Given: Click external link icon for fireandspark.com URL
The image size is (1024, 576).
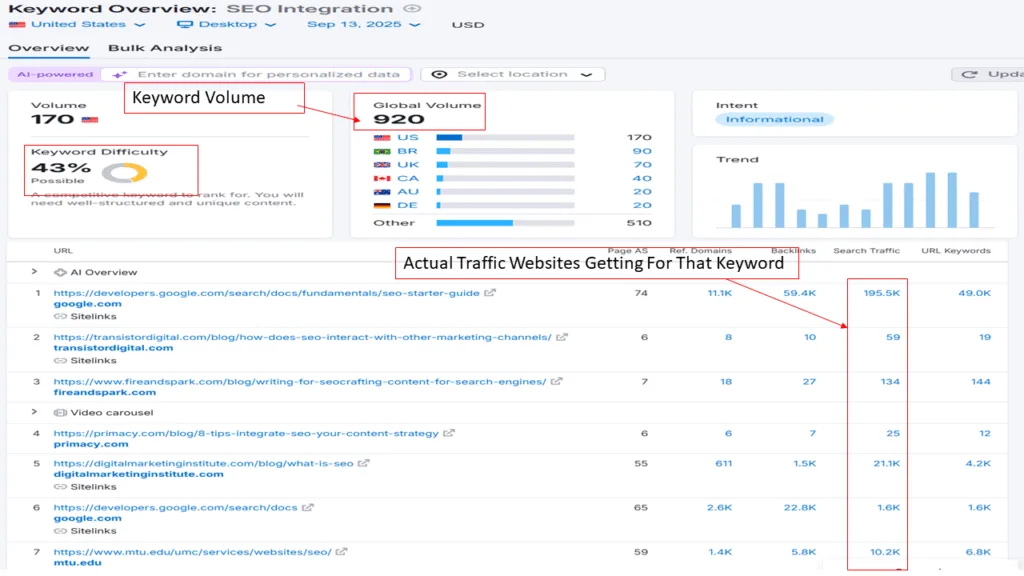Looking at the screenshot, I should (x=557, y=381).
